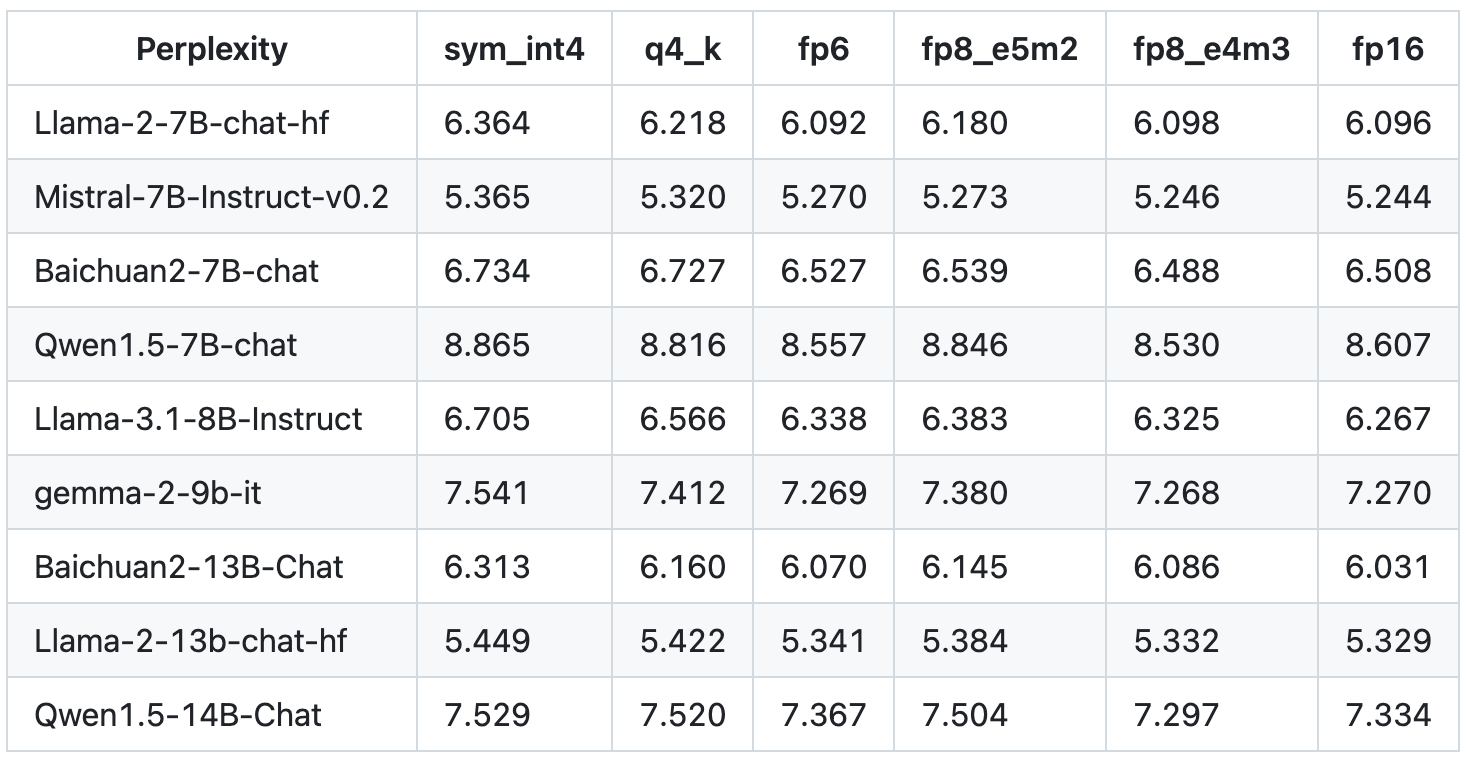Select the Qwen1.5-7B-chat row label
This screenshot has width=1472, height=768.
pyautogui.click(x=166, y=345)
